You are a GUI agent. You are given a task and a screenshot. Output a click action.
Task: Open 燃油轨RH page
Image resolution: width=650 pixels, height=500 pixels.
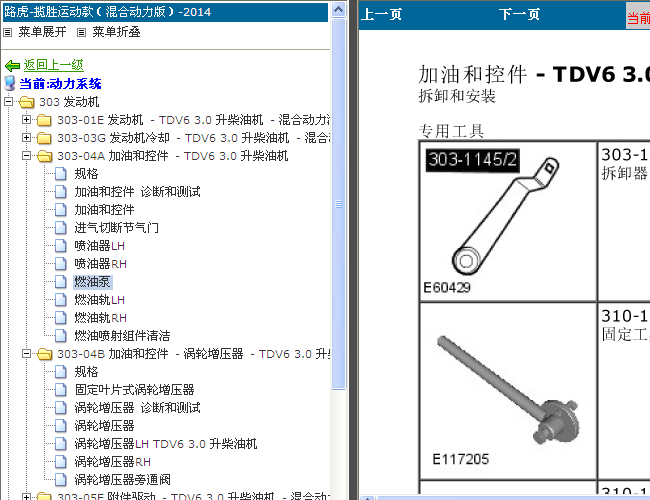pyautogui.click(x=100, y=318)
